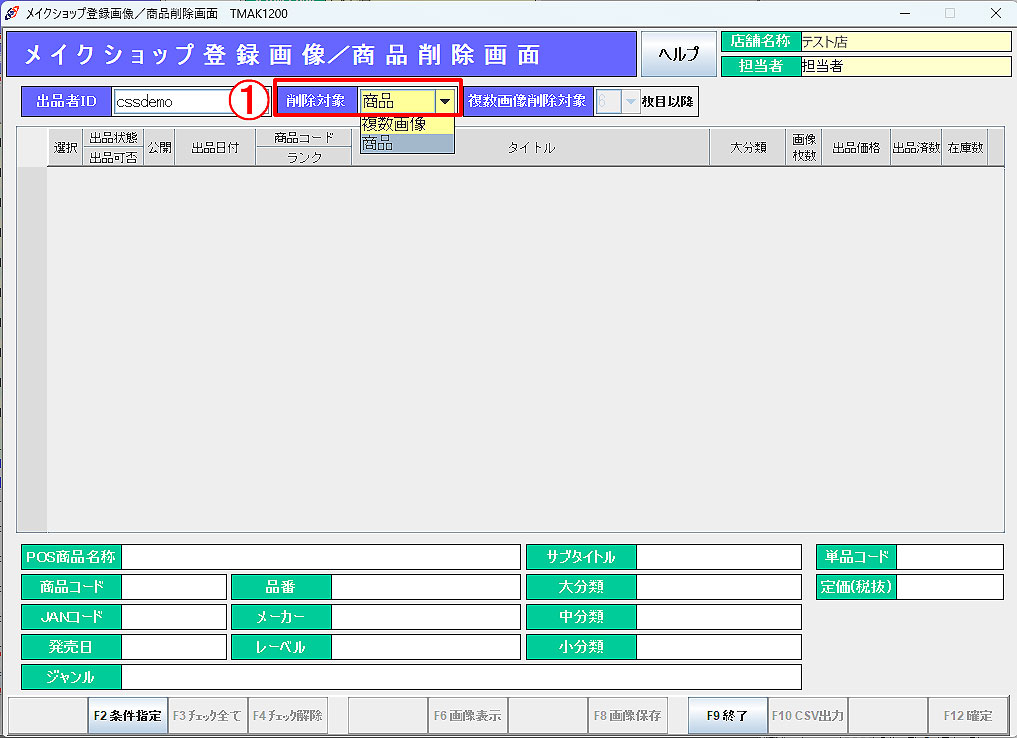Open the 削除対象 dropdown arrow
The image size is (1017, 738).
click(x=445, y=101)
